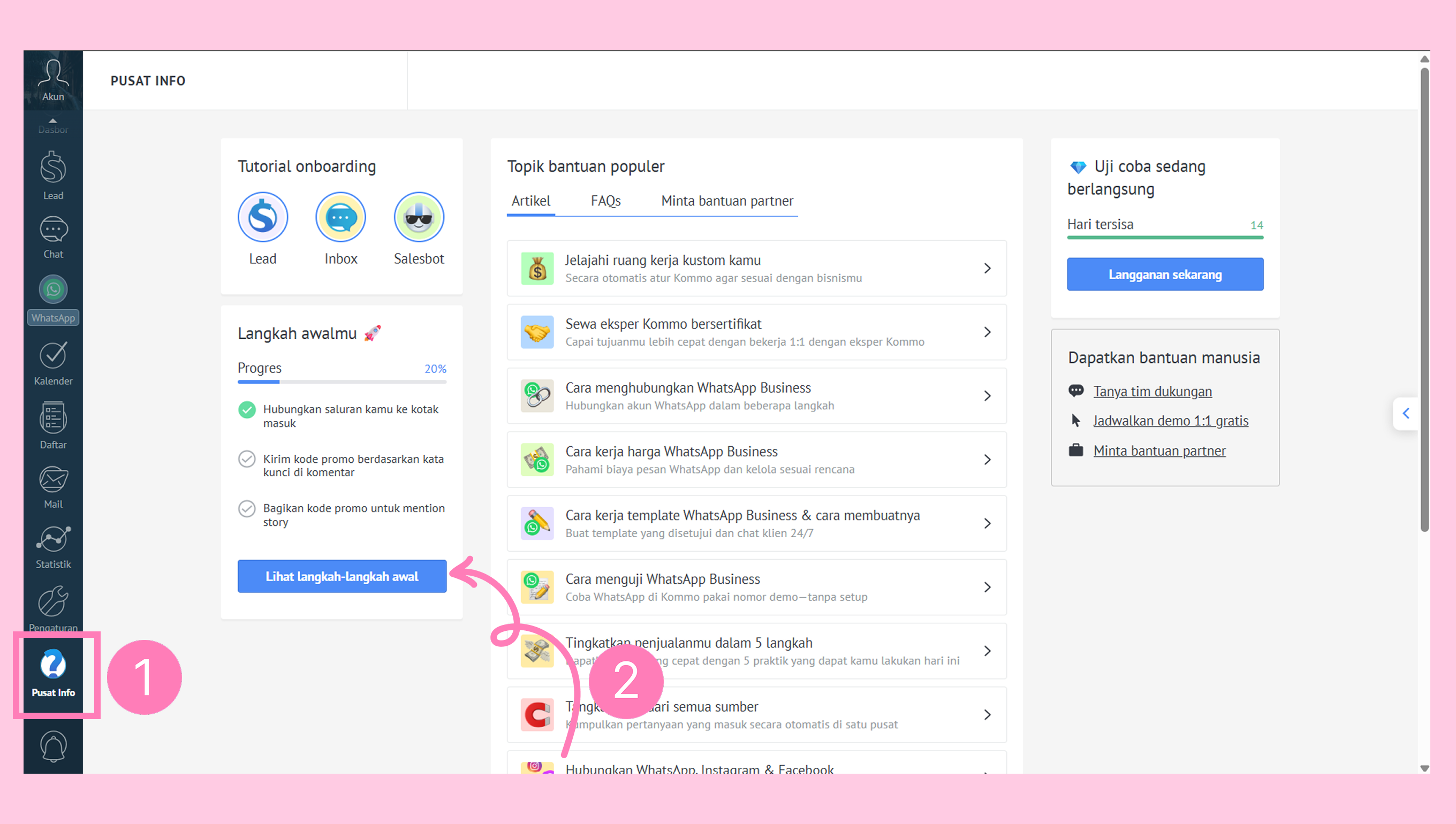Switch to the FAQs tab

(x=606, y=201)
